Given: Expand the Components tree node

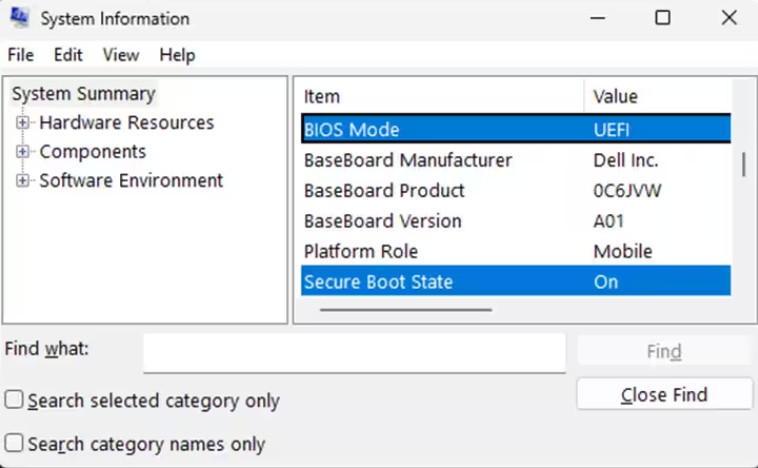Looking at the screenshot, I should pos(22,152).
